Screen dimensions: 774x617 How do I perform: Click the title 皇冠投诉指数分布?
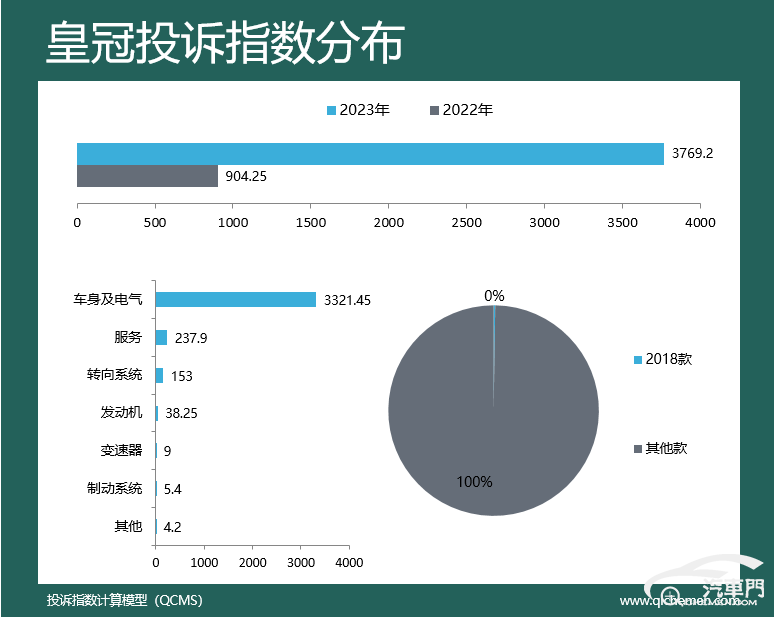tap(225, 43)
